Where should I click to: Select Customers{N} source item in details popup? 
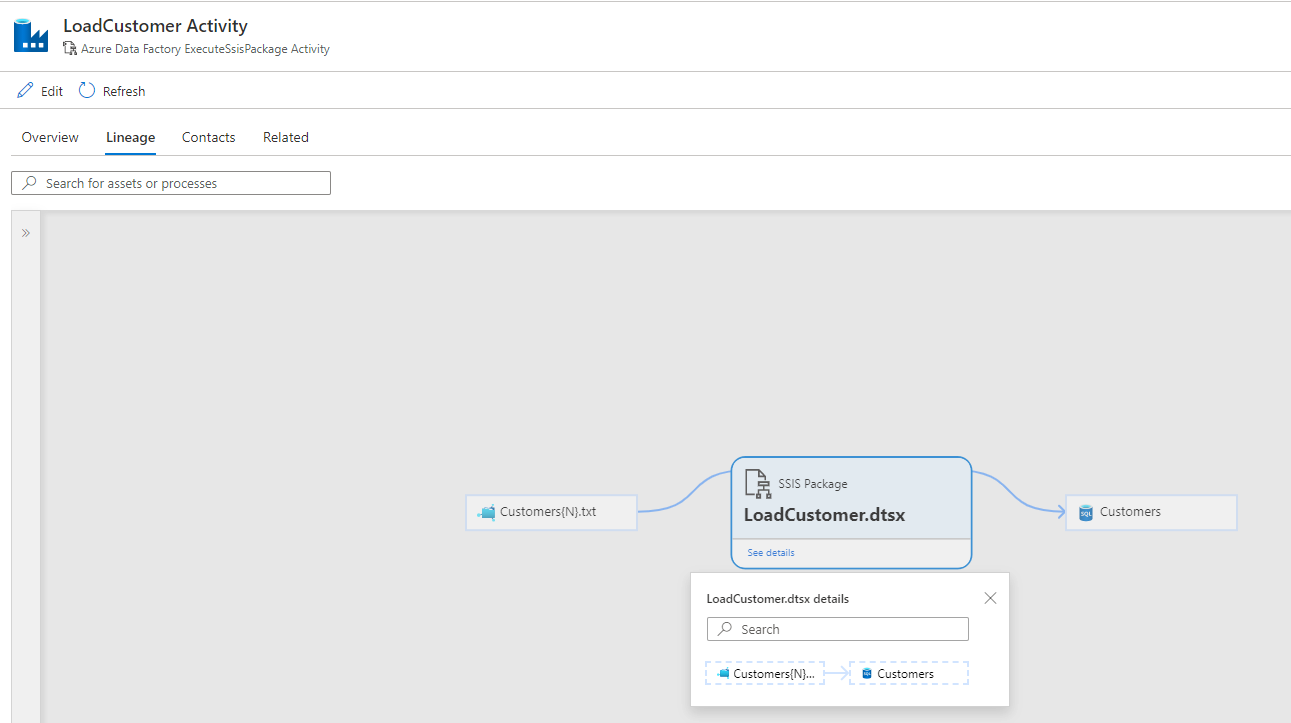pyautogui.click(x=765, y=674)
